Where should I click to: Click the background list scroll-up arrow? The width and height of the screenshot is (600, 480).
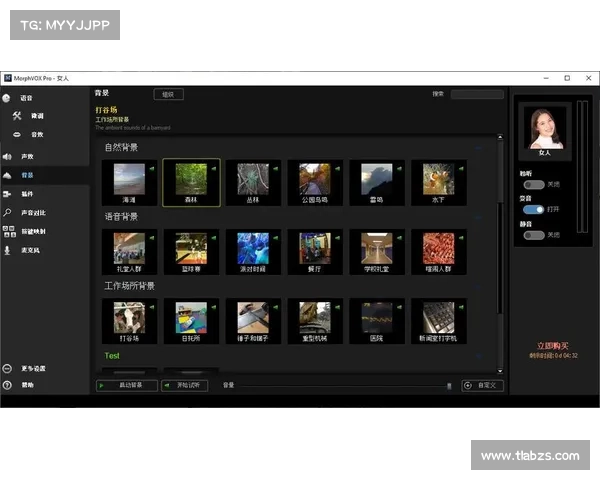[500, 137]
